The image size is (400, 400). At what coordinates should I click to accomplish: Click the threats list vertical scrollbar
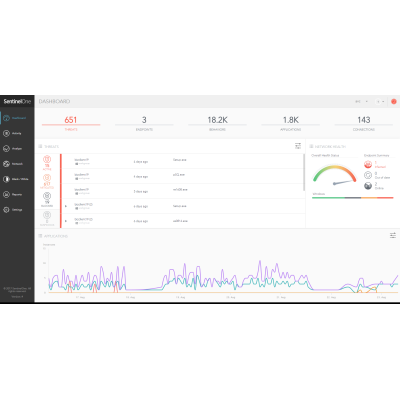(x=304, y=172)
